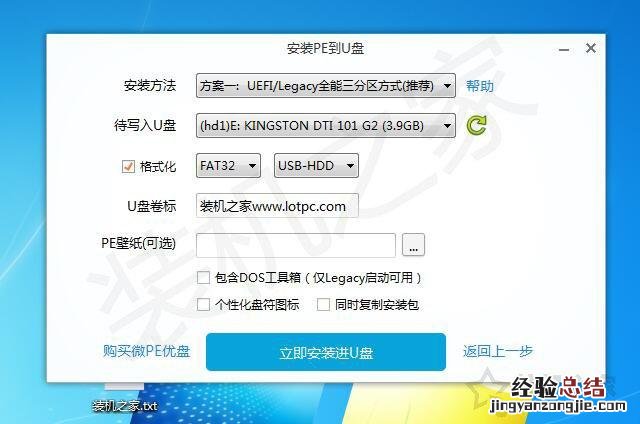640x424 pixels.
Task: Open the USB-HDD mode dropdown
Action: [316, 166]
